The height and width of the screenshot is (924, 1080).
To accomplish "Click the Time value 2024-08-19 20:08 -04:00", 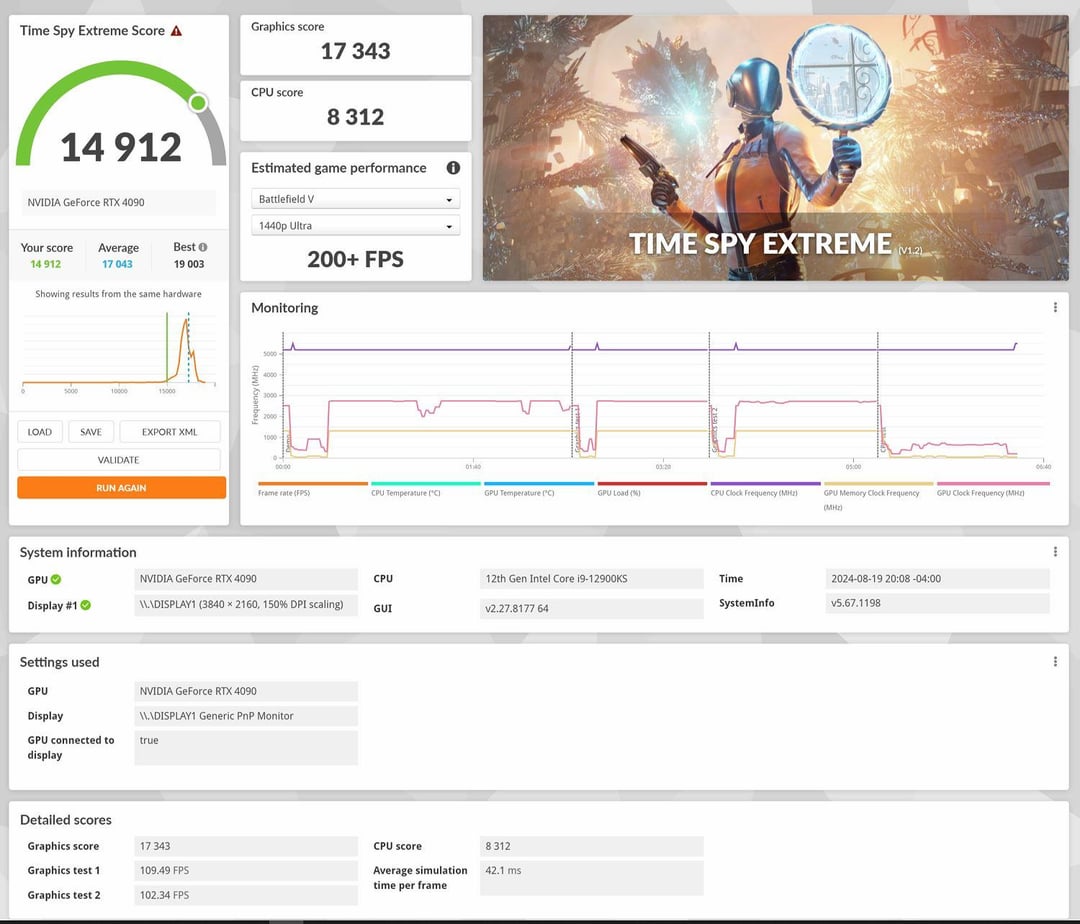I will point(937,579).
